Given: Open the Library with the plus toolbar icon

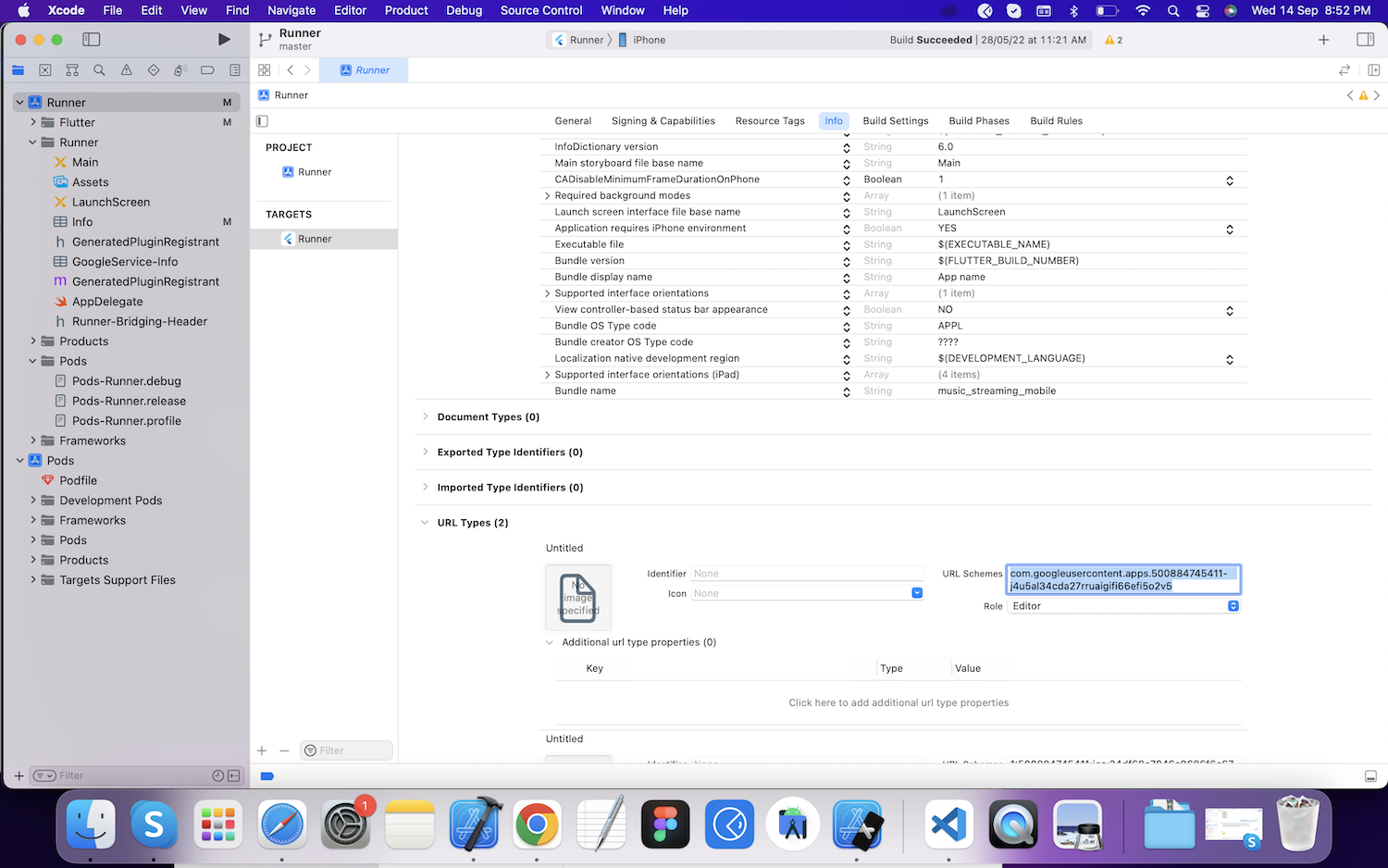Looking at the screenshot, I should [1324, 40].
